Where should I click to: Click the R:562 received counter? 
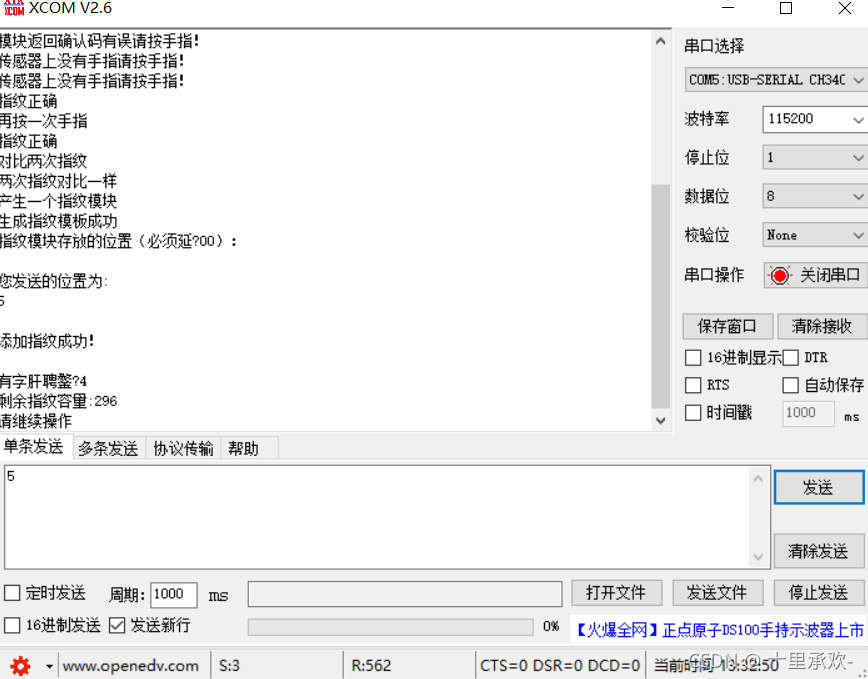click(x=371, y=666)
